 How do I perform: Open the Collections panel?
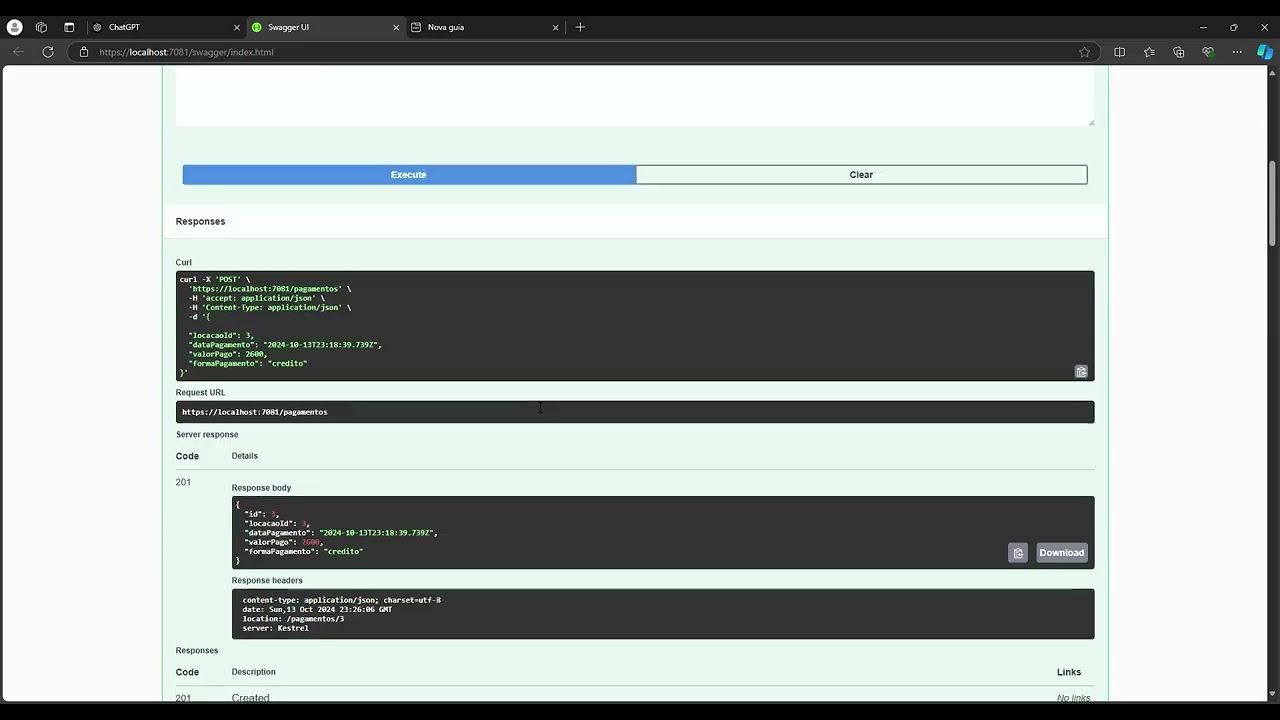click(1179, 52)
